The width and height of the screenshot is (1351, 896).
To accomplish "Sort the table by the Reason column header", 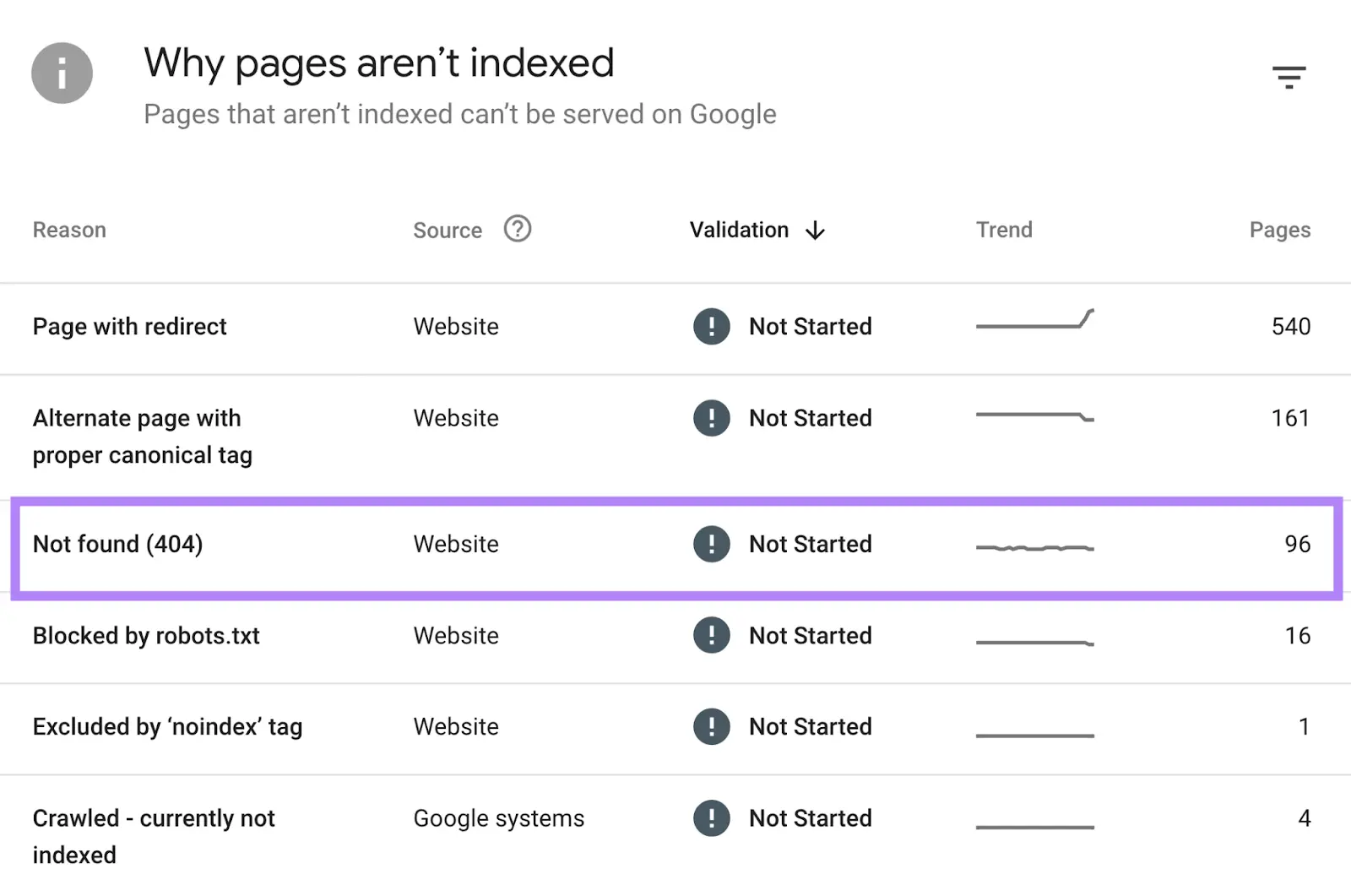I will coord(69,229).
